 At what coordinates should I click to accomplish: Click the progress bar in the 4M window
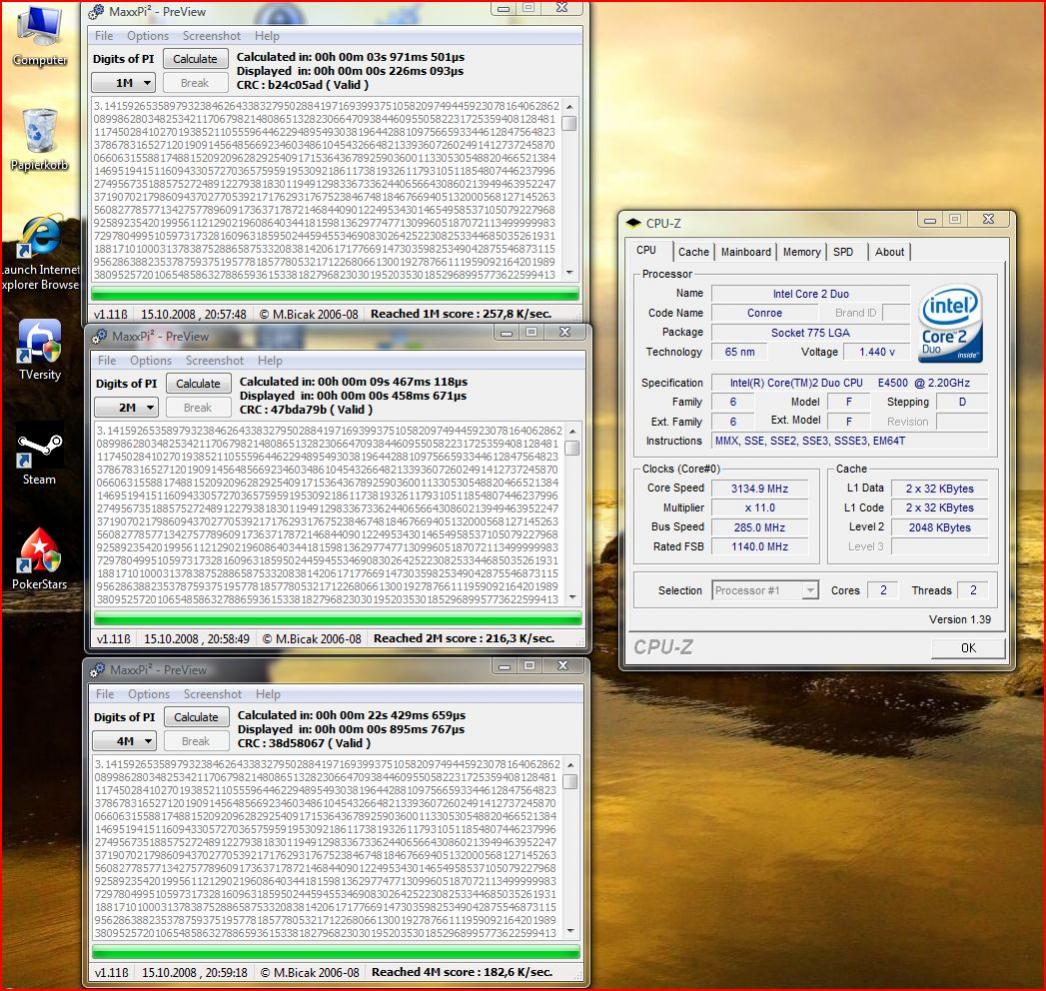click(x=336, y=952)
